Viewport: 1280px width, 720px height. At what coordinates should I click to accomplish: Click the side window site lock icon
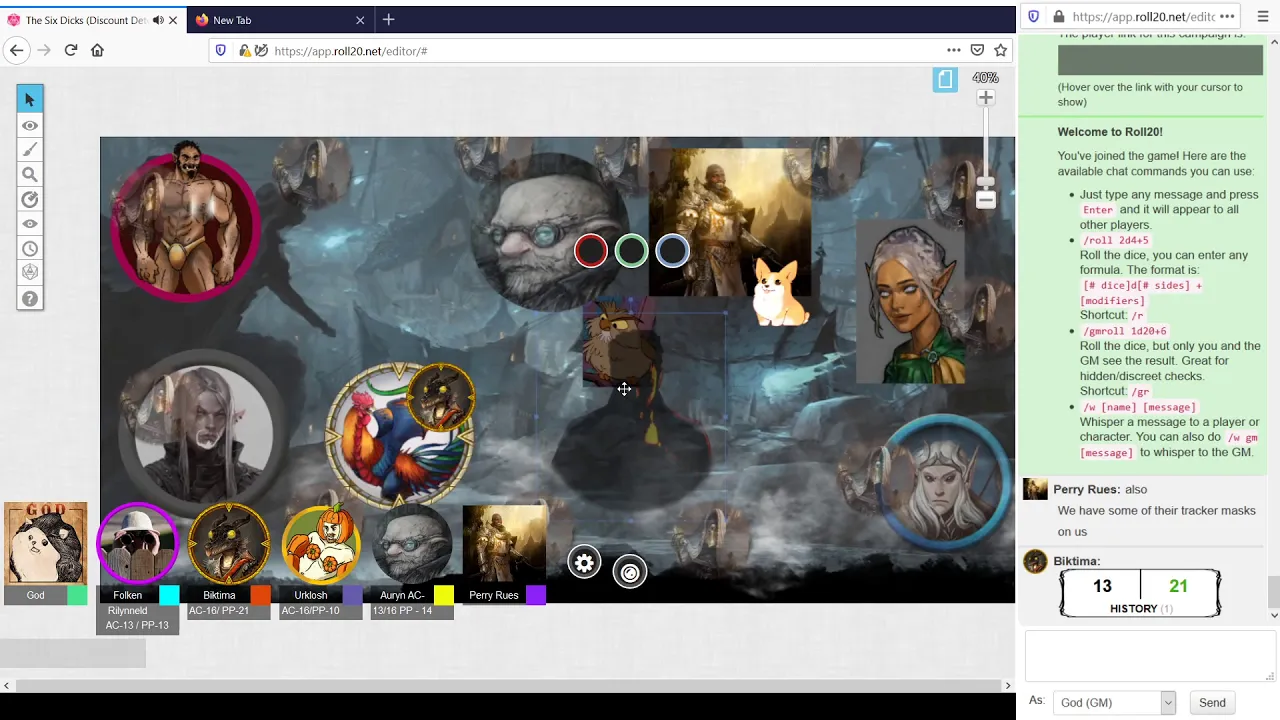click(x=1058, y=16)
